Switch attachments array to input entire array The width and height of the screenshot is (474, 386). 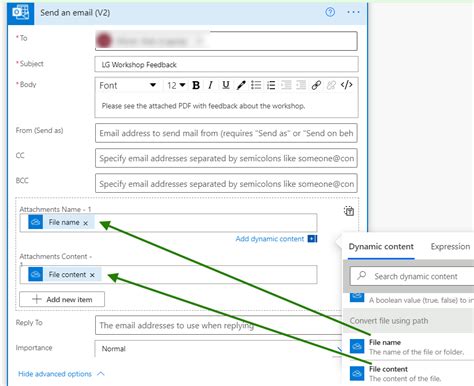pos(349,211)
